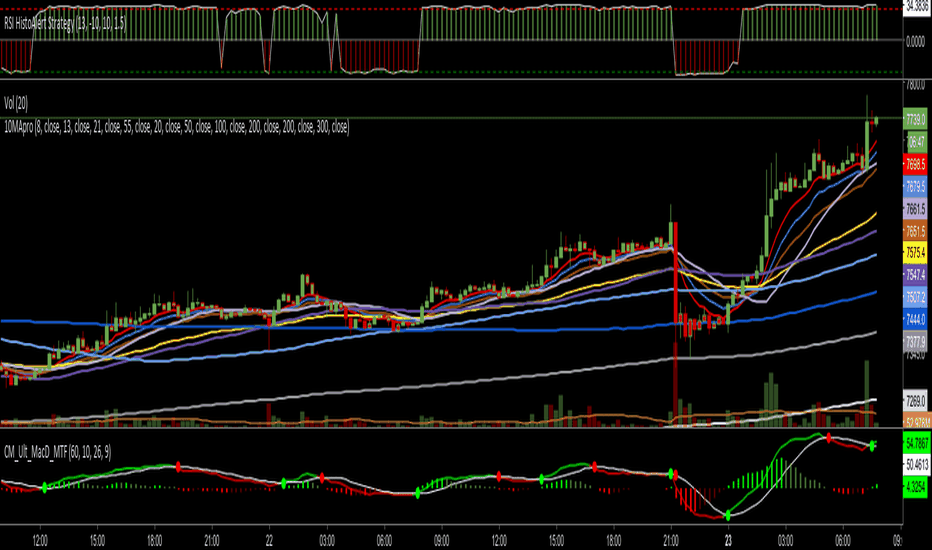Click the 7800.0 price axis label

pyautogui.click(x=915, y=85)
